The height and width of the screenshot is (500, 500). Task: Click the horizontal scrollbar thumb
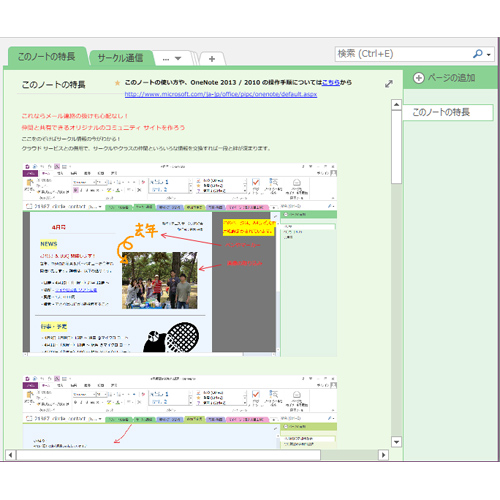point(169,455)
